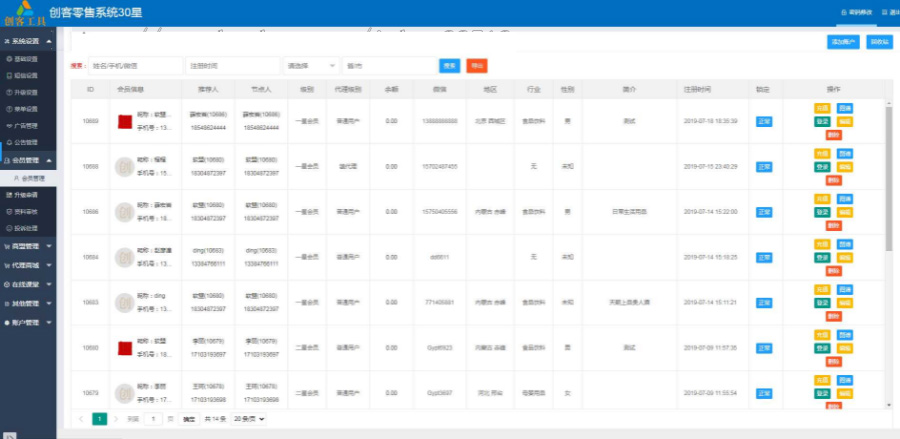The image size is (900, 439).
Task: Open the 请选择 dropdown in search bar
Action: (309, 65)
